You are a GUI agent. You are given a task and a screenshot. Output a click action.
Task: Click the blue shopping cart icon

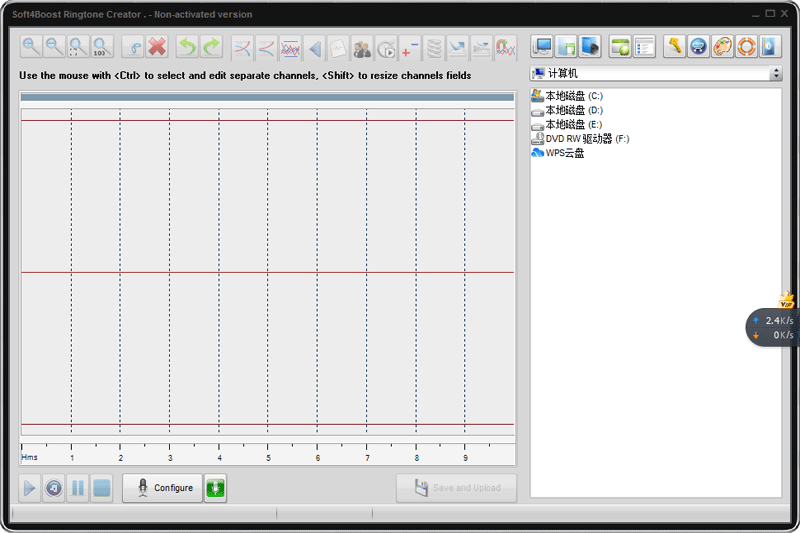point(698,47)
